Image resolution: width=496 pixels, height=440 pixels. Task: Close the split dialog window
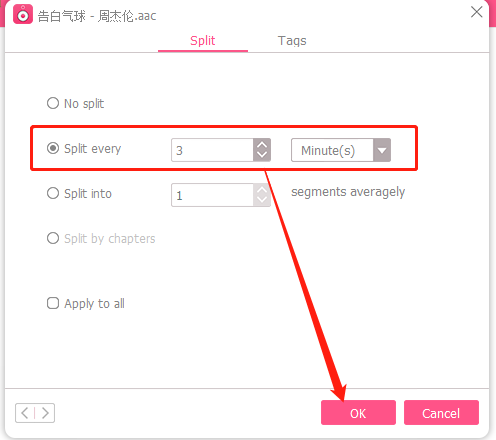click(476, 12)
